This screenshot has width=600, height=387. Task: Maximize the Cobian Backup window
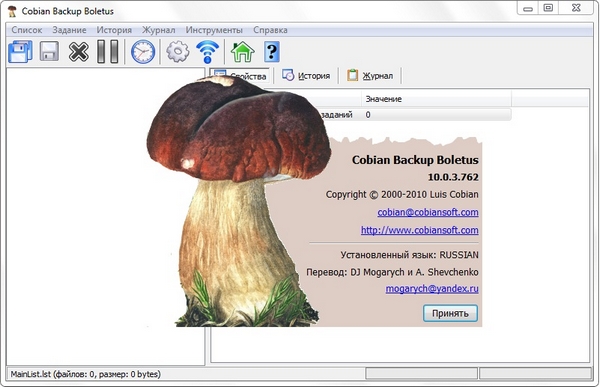coord(548,8)
